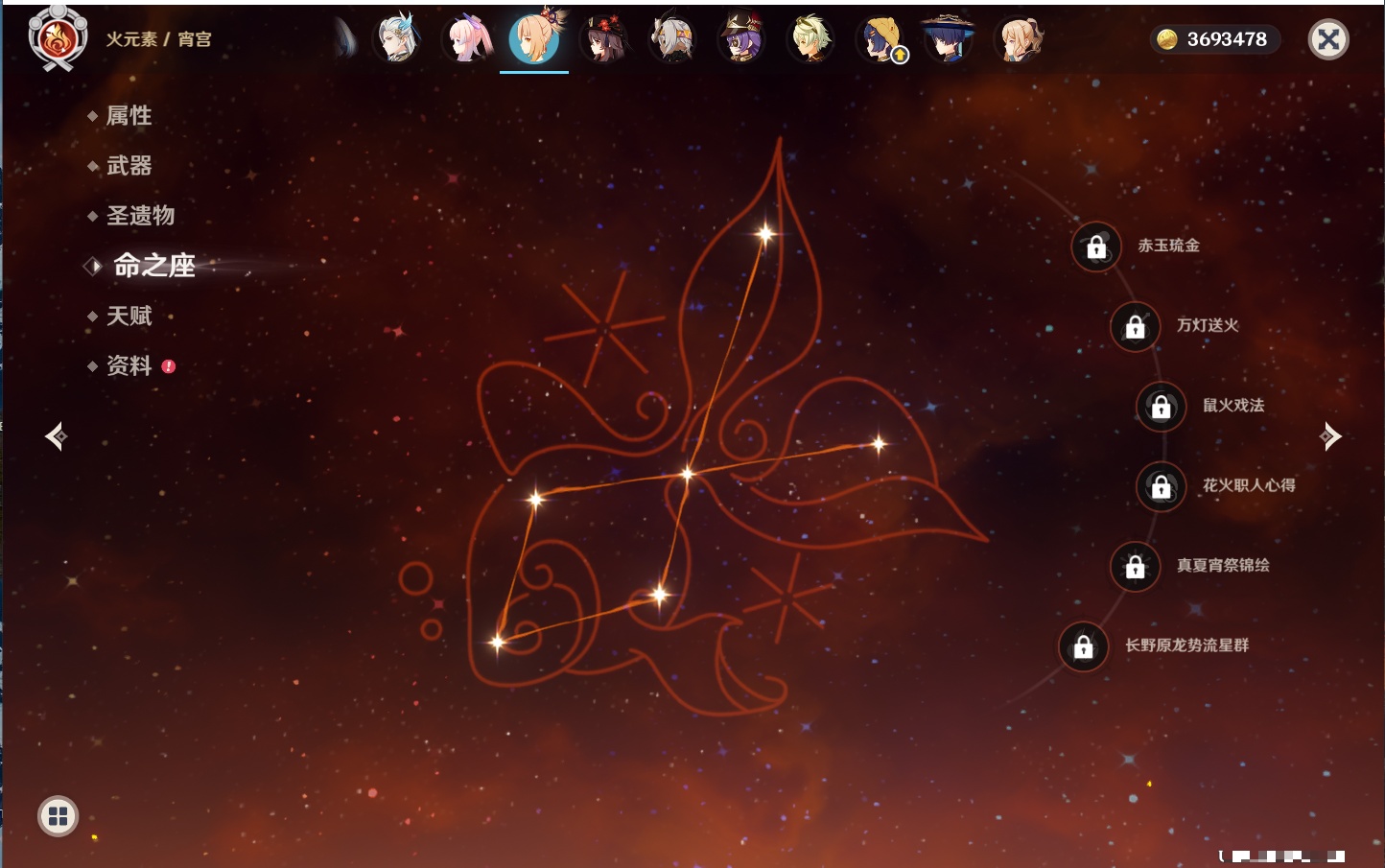Click the rightmost constellation star node

pyautogui.click(x=879, y=443)
